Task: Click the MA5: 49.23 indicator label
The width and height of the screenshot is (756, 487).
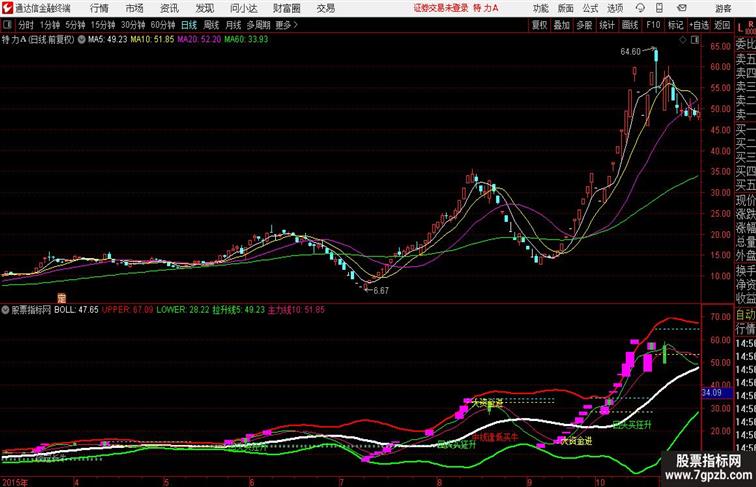Action: 107,40
